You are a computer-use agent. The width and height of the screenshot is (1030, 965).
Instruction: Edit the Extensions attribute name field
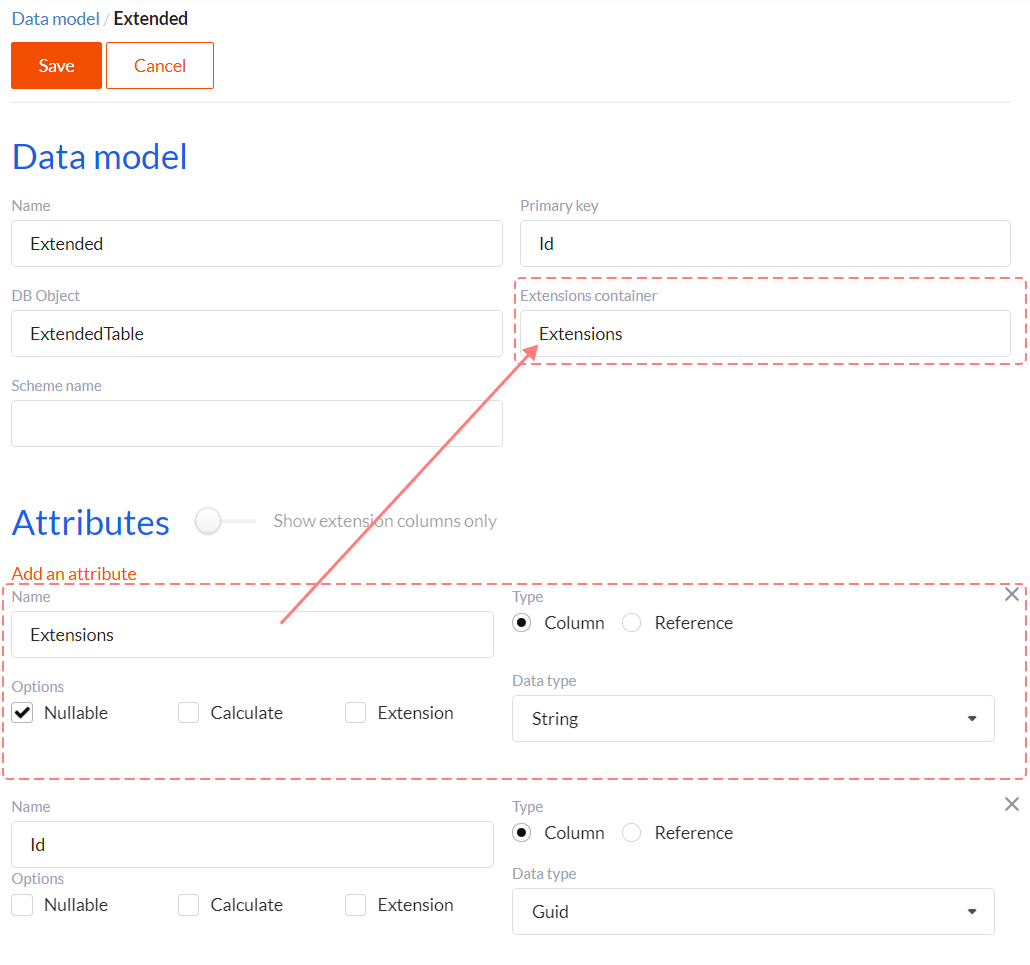(x=252, y=635)
